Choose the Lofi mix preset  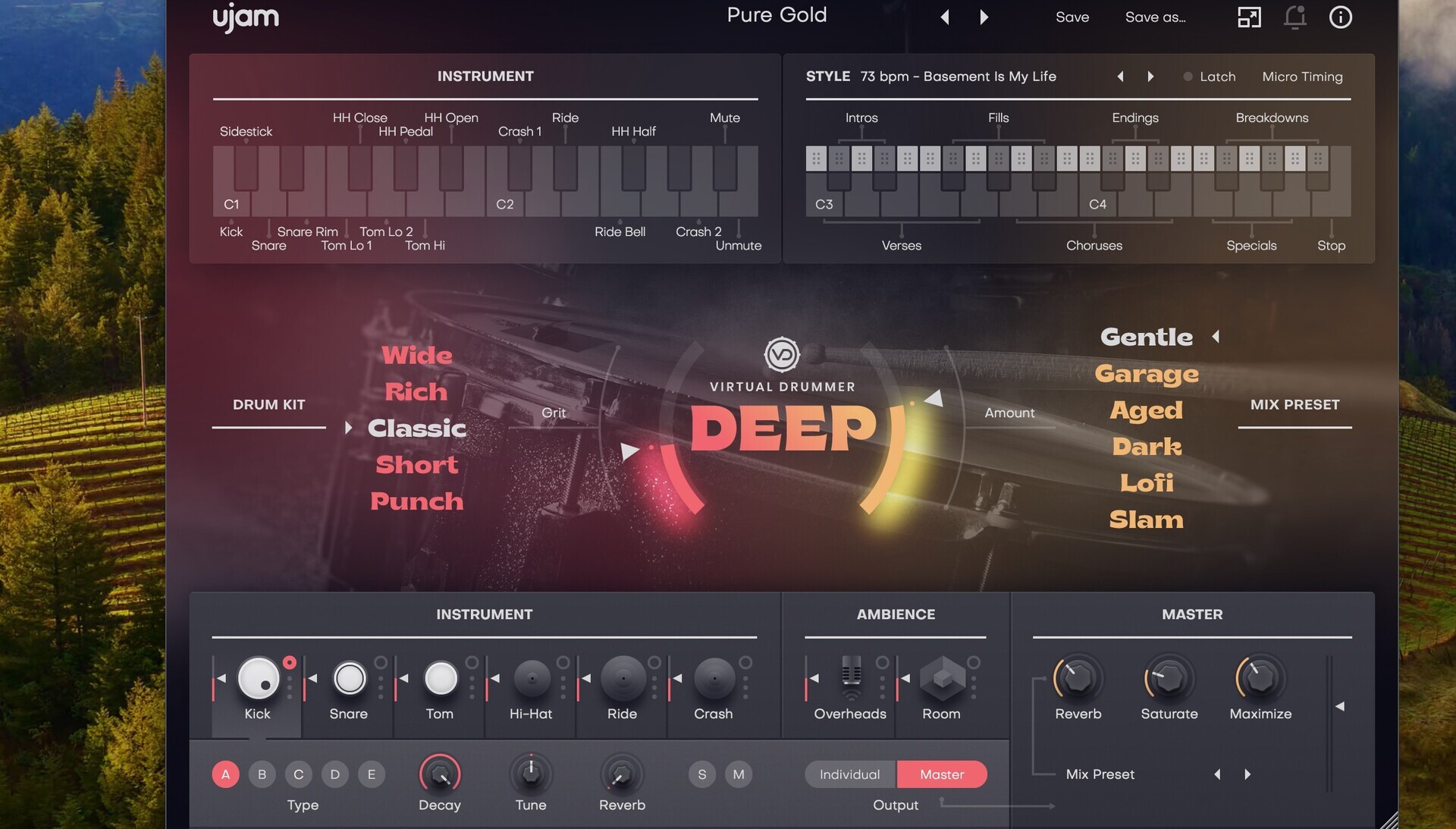pos(1147,482)
